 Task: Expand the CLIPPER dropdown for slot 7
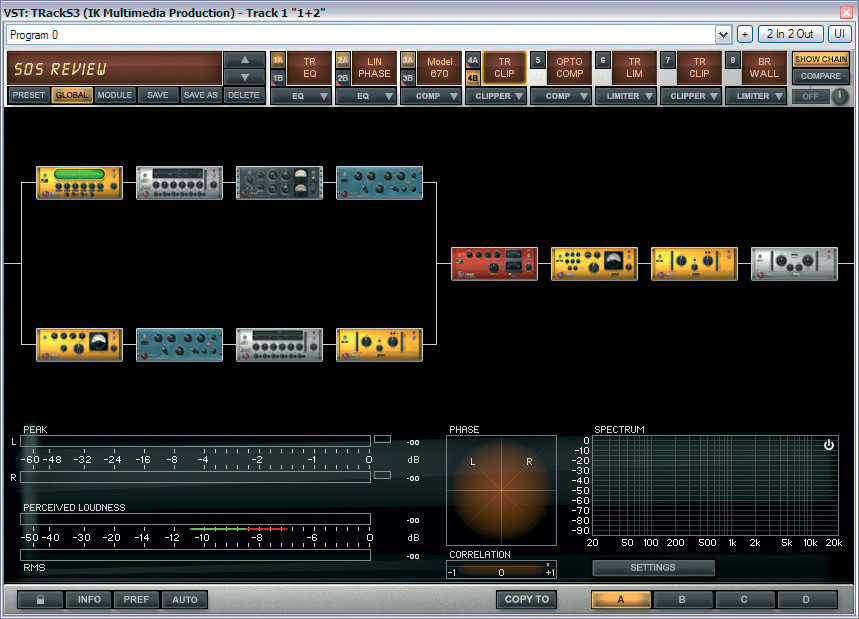click(691, 96)
